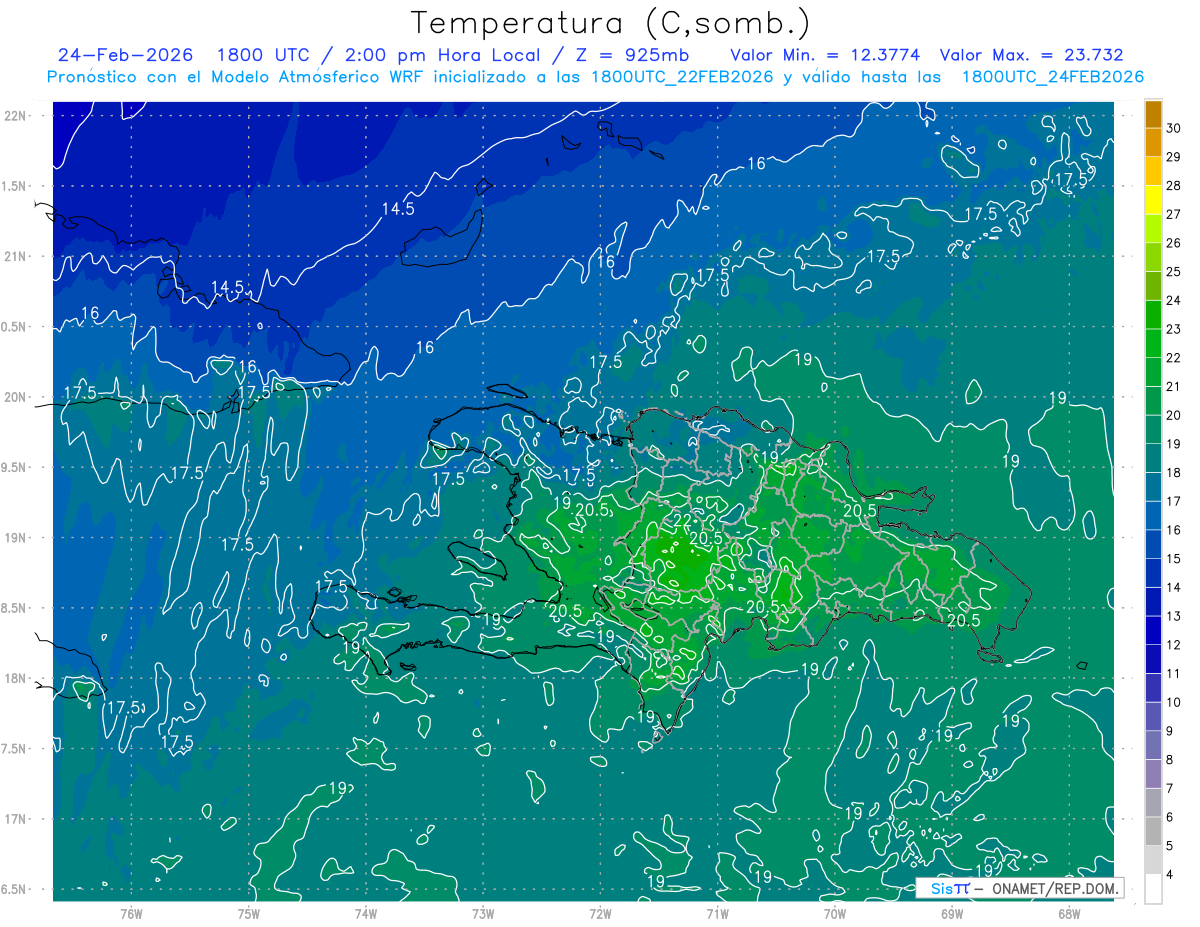1200x927 pixels.
Task: Click the '74W' longitude axis label
Action: 366,913
